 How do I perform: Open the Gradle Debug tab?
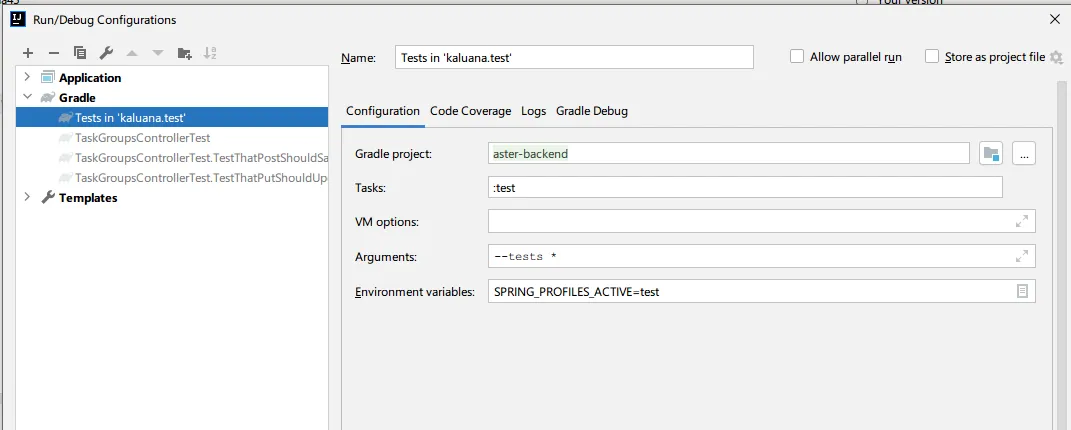[592, 111]
